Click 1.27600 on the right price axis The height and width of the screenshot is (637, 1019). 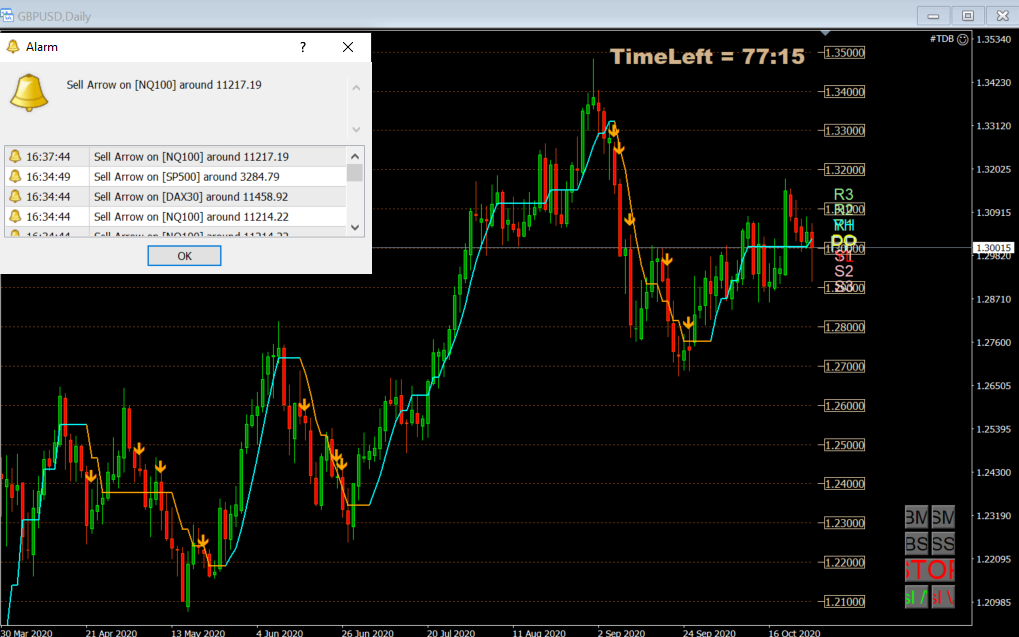click(x=994, y=343)
